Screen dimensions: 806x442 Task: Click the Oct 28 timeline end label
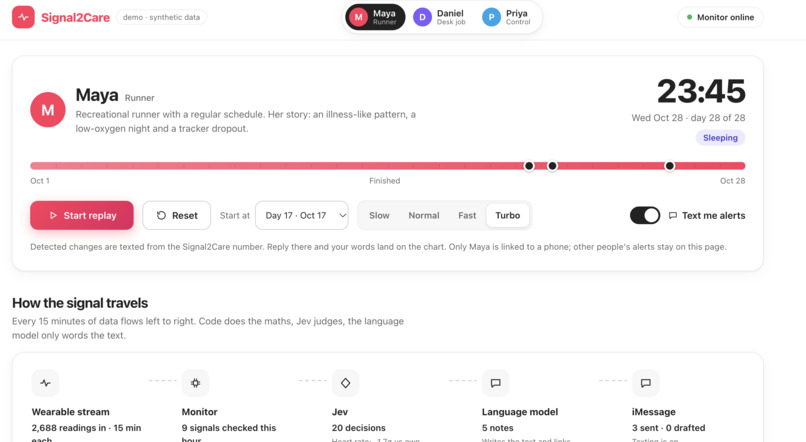pyautogui.click(x=732, y=181)
